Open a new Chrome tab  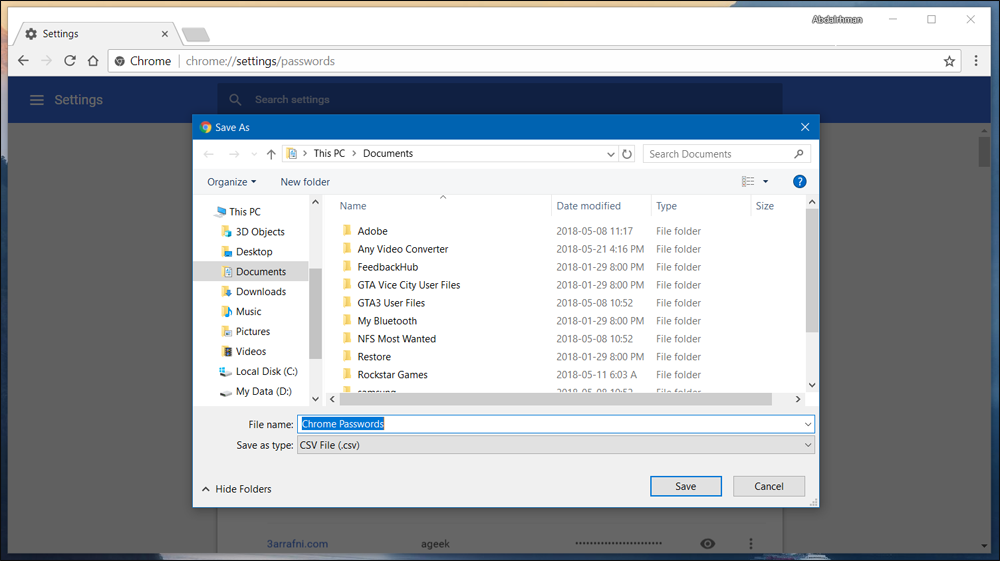click(x=195, y=34)
